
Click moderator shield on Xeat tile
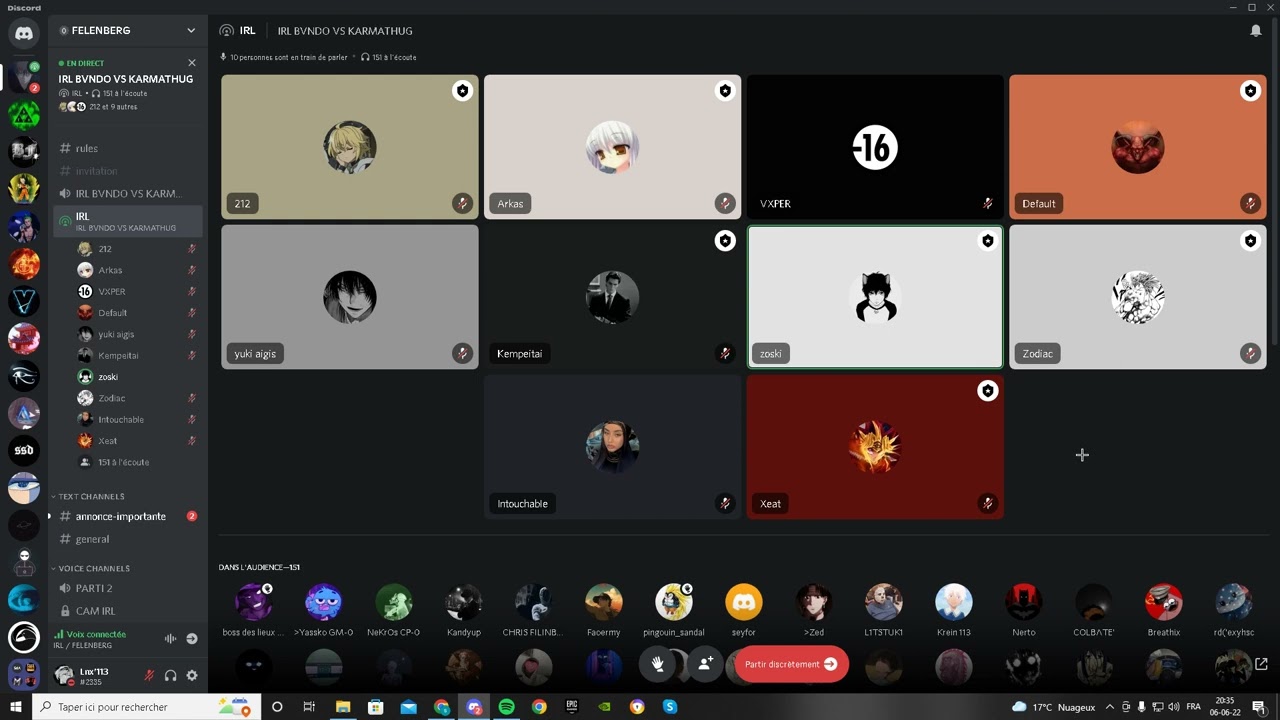click(988, 391)
